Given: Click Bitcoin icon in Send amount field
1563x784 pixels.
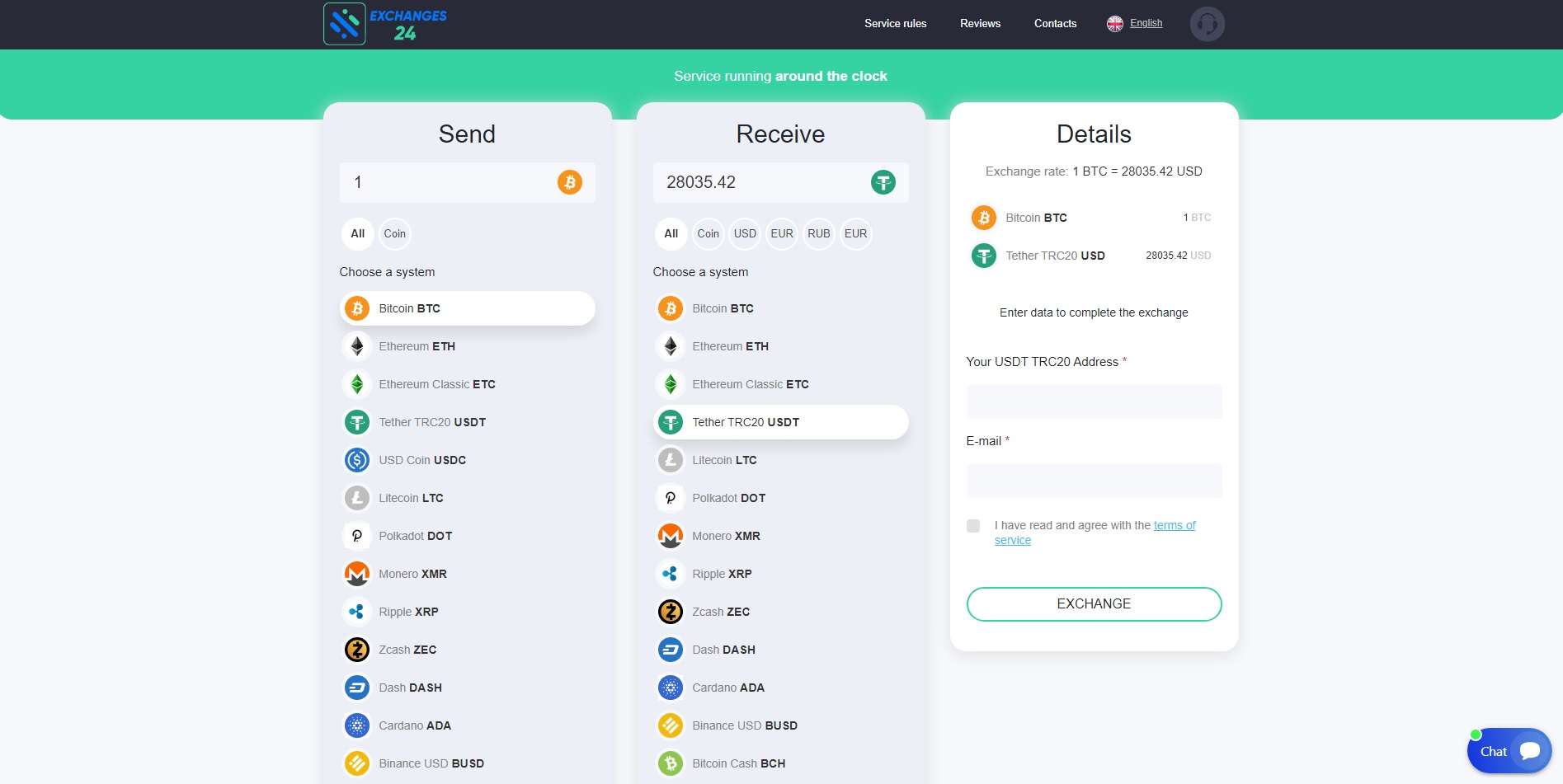Looking at the screenshot, I should (570, 182).
